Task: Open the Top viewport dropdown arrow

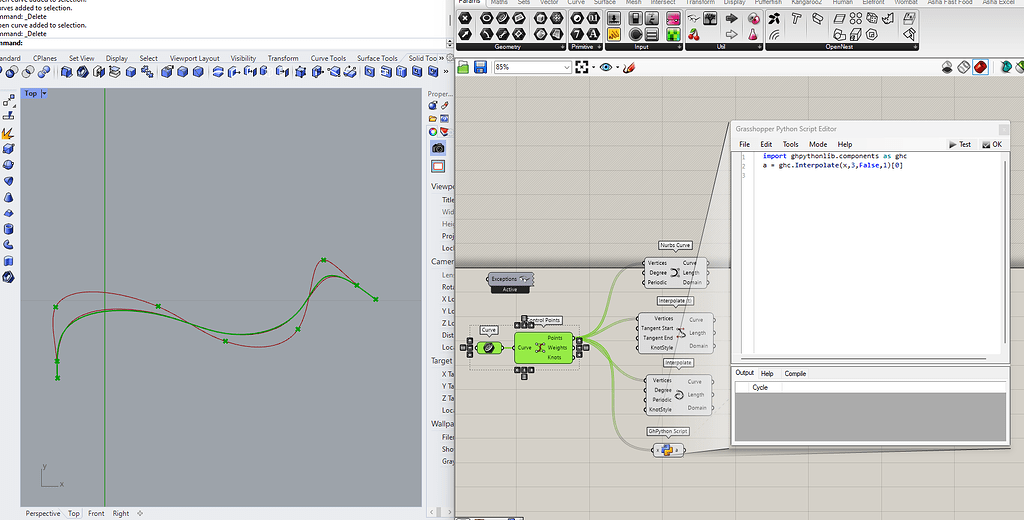Action: pyautogui.click(x=44, y=93)
